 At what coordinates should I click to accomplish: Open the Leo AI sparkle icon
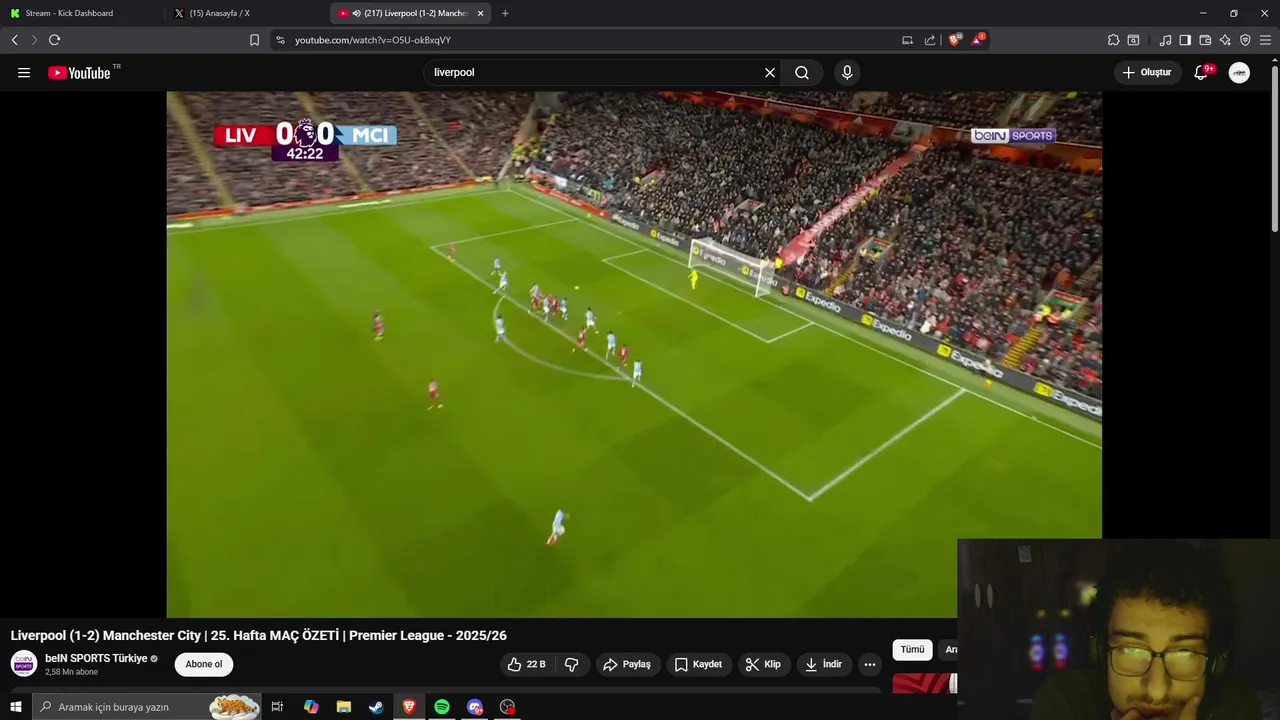pyautogui.click(x=1225, y=40)
